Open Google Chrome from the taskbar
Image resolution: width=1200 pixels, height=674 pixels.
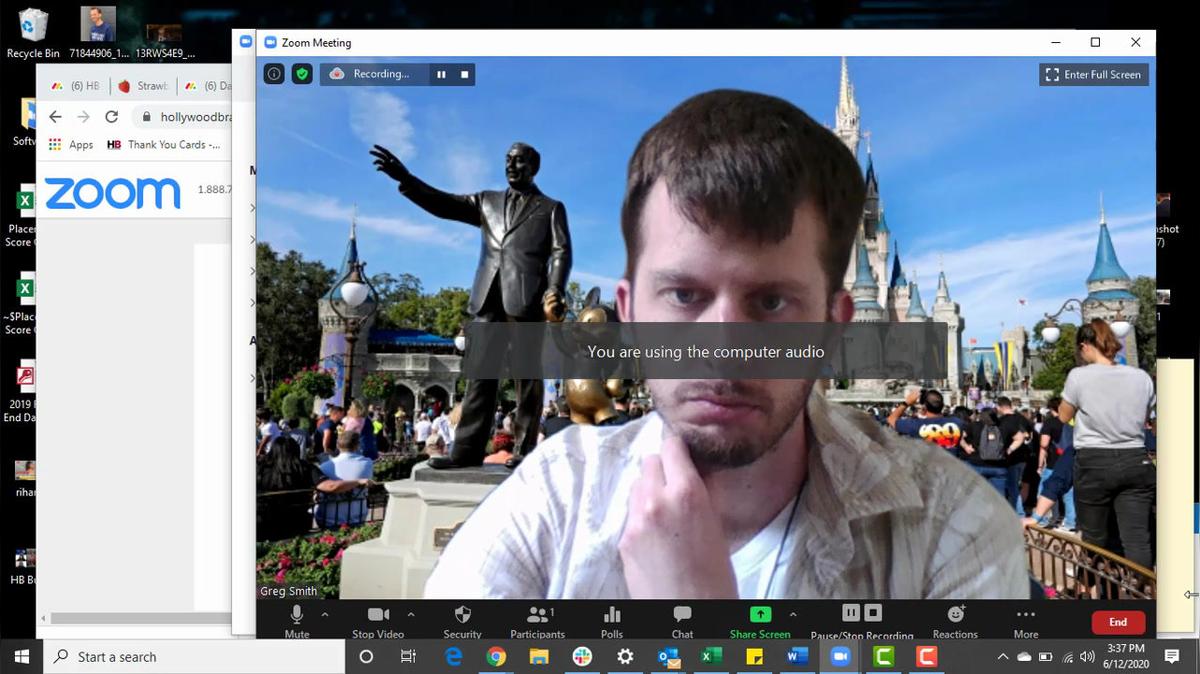point(496,657)
